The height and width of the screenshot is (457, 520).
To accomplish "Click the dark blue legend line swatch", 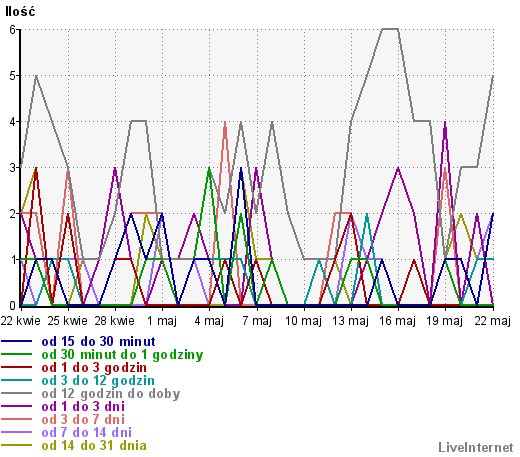I will click(x=16, y=341).
